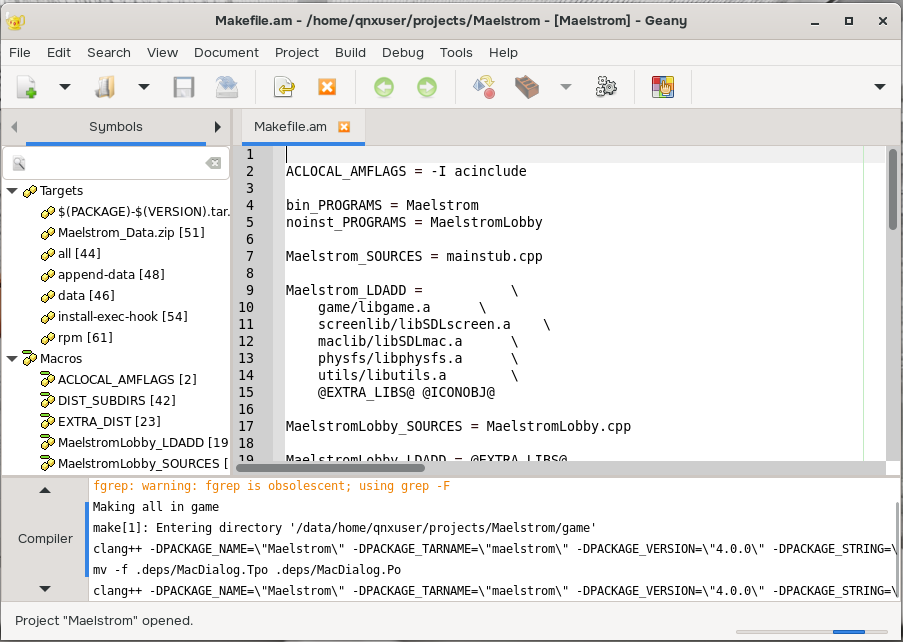Viewport: 903px width, 642px height.
Task: Click the Open file toolbar icon
Action: (106, 88)
